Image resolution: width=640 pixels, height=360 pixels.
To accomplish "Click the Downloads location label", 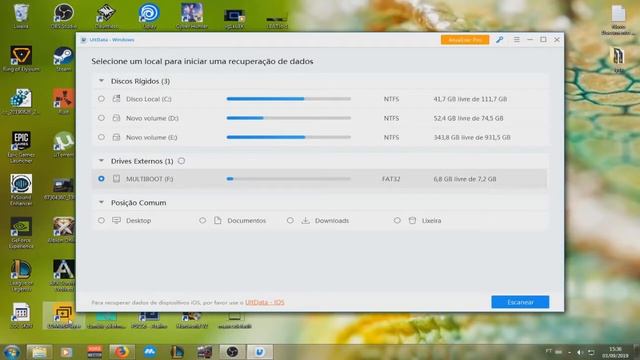I will (x=332, y=220).
